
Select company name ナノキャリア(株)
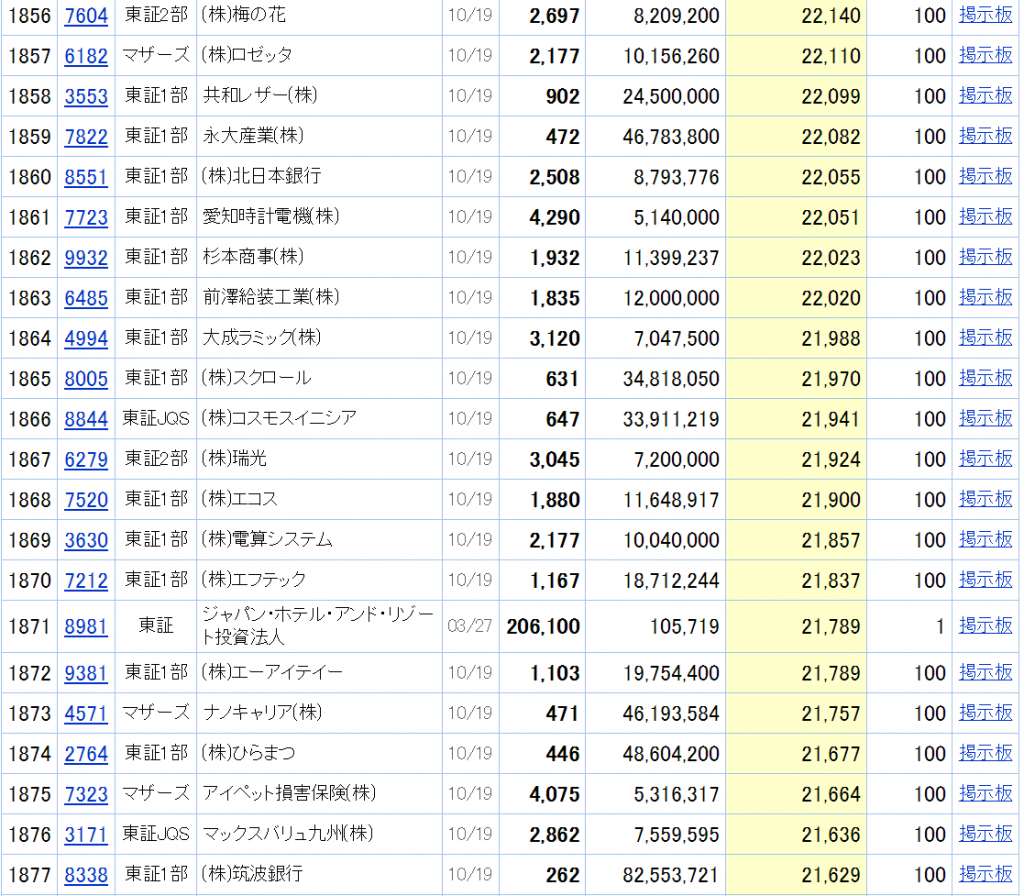click(263, 713)
